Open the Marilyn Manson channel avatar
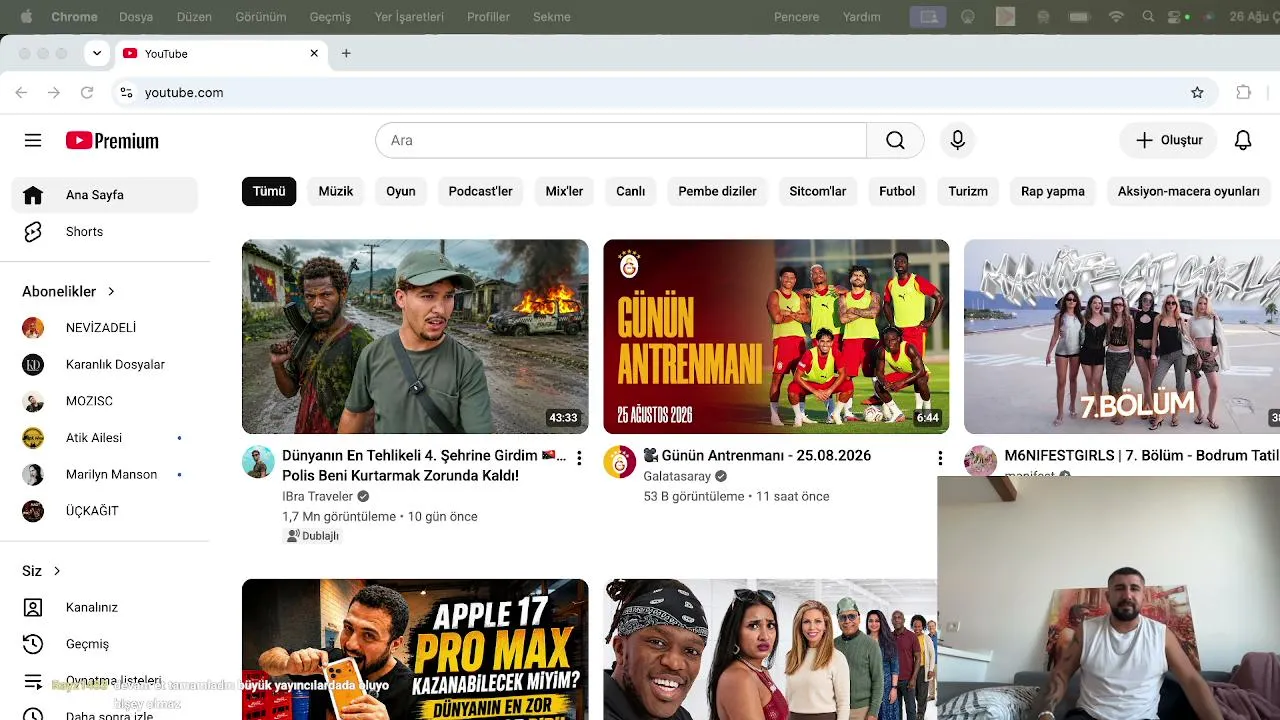 33,475
